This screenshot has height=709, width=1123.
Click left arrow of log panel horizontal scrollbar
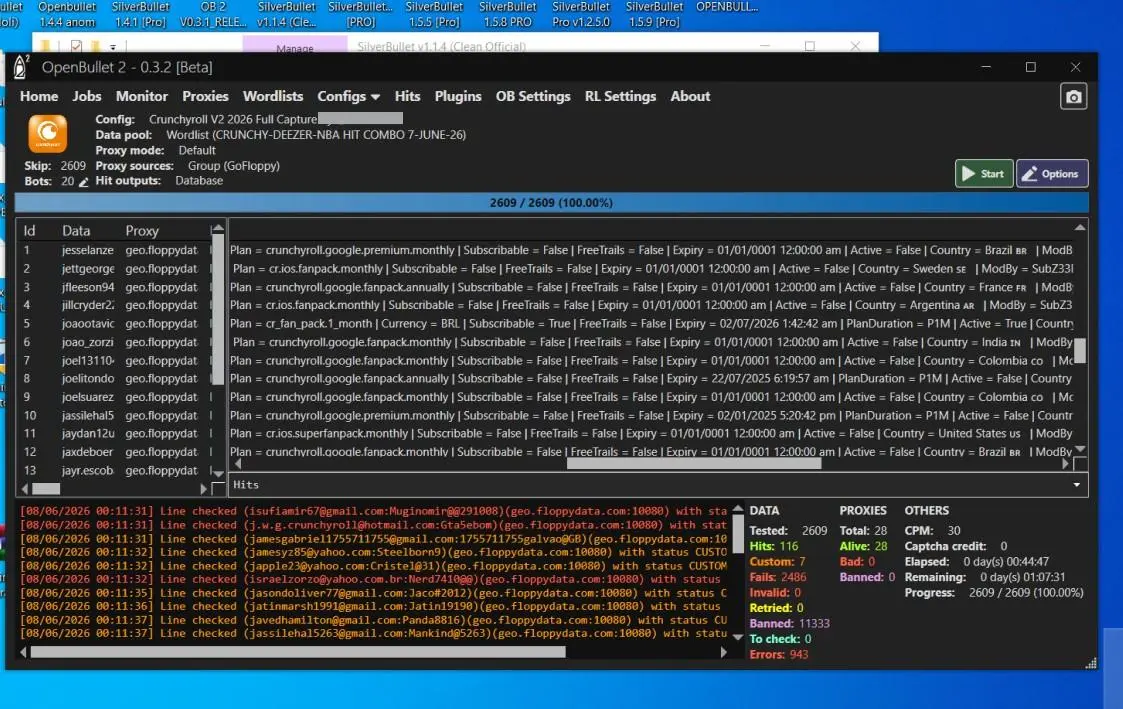pos(24,652)
